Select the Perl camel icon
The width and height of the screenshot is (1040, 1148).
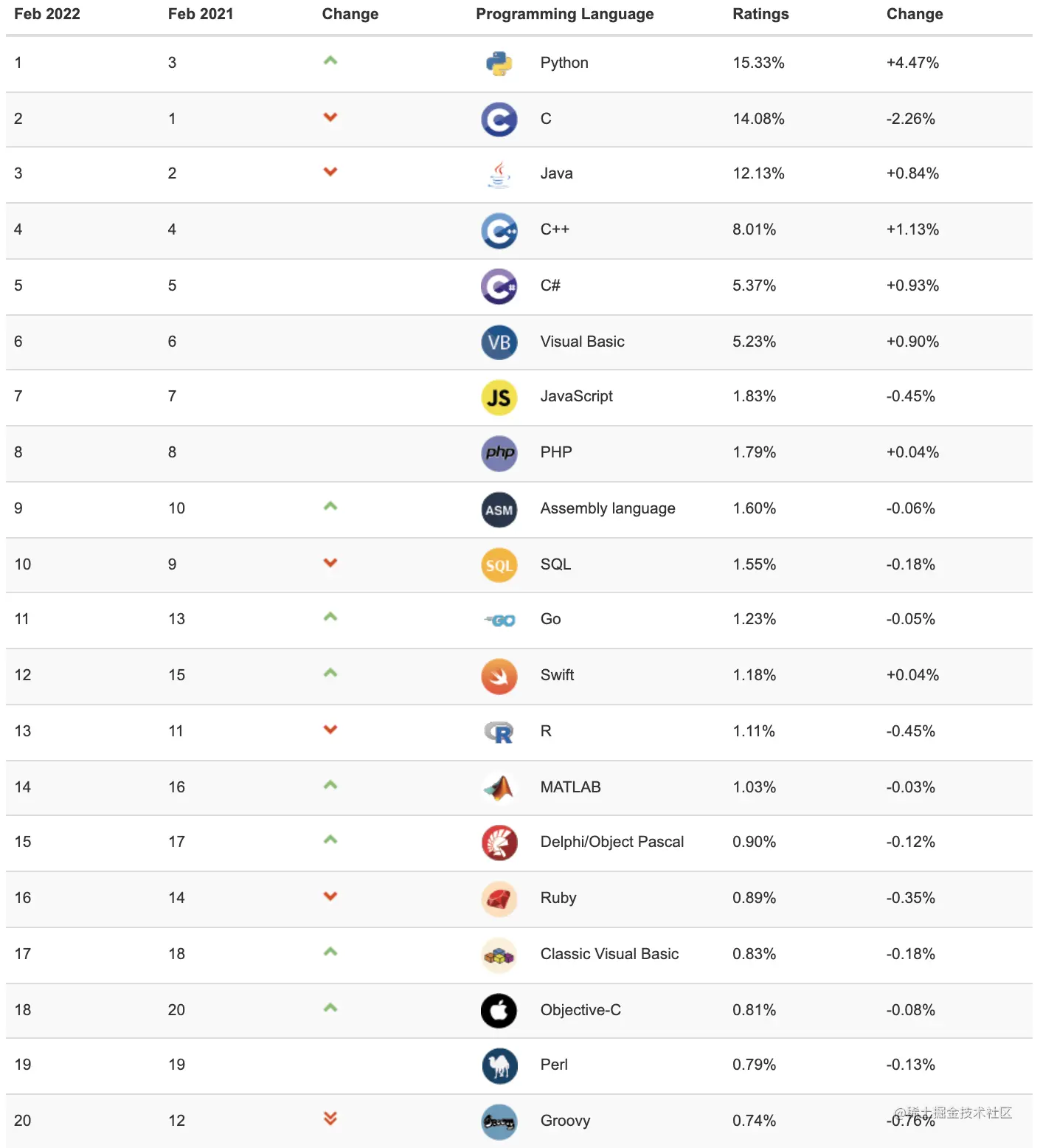coord(499,1066)
